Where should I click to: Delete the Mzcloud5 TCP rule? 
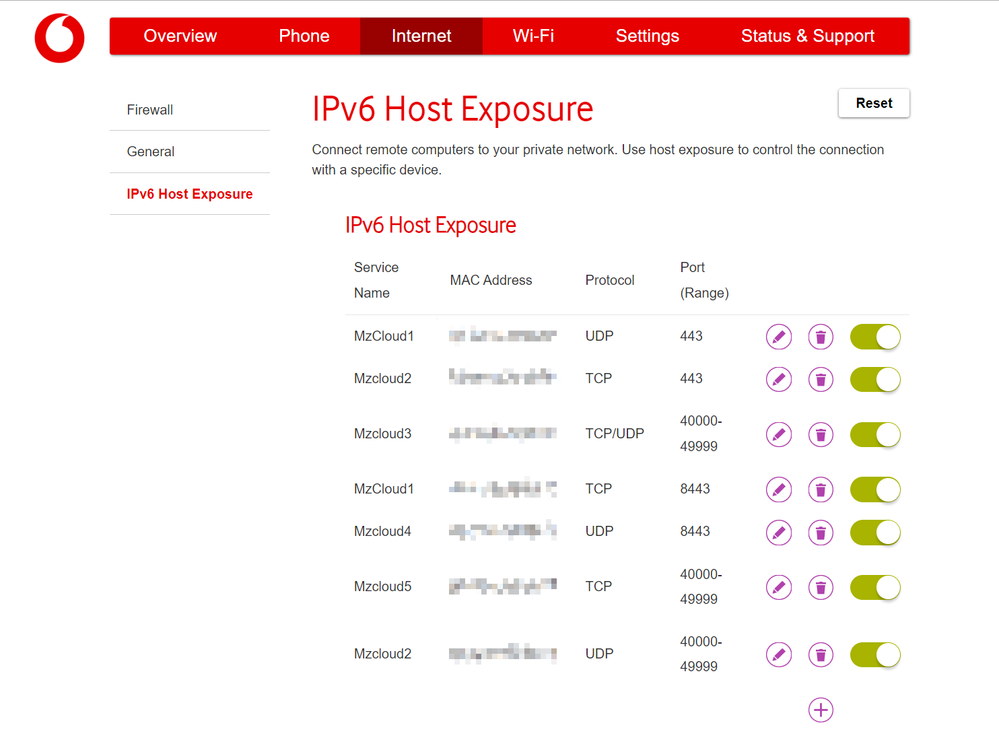[x=820, y=587]
